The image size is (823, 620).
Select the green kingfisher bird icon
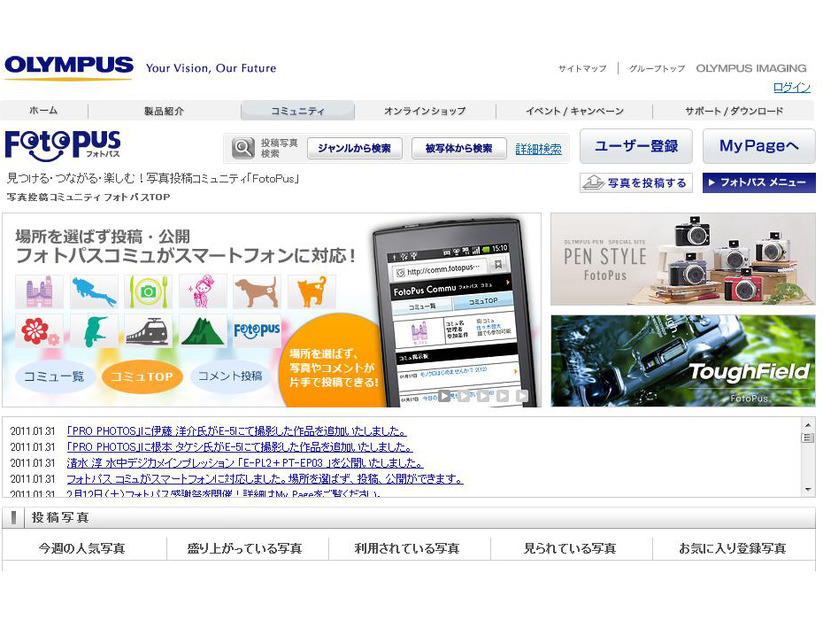94,331
